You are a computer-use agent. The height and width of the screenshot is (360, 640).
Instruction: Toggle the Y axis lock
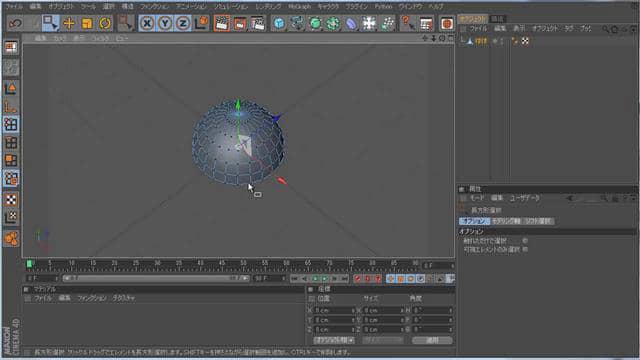pos(165,23)
